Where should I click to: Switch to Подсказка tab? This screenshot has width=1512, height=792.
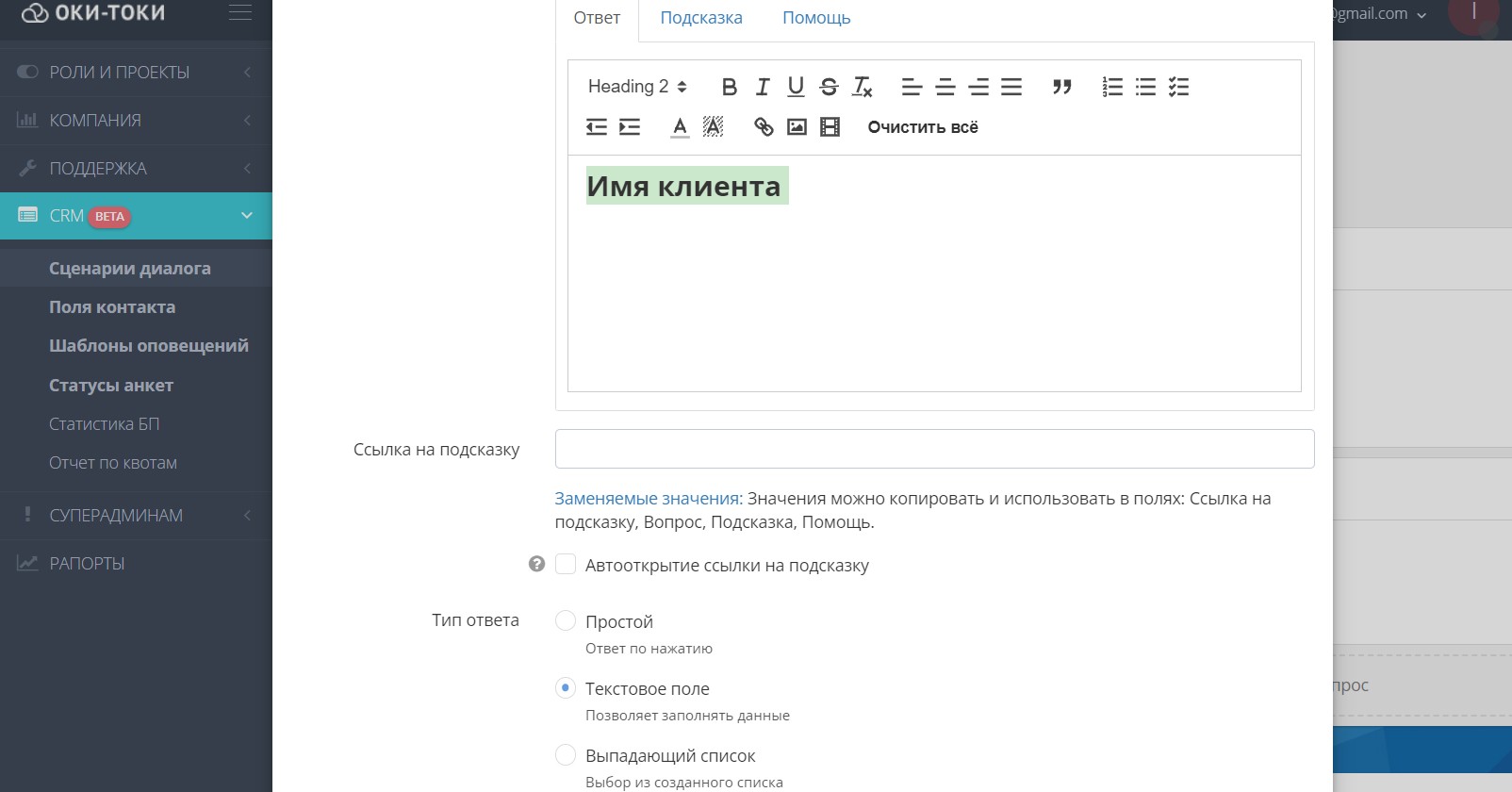[x=701, y=18]
